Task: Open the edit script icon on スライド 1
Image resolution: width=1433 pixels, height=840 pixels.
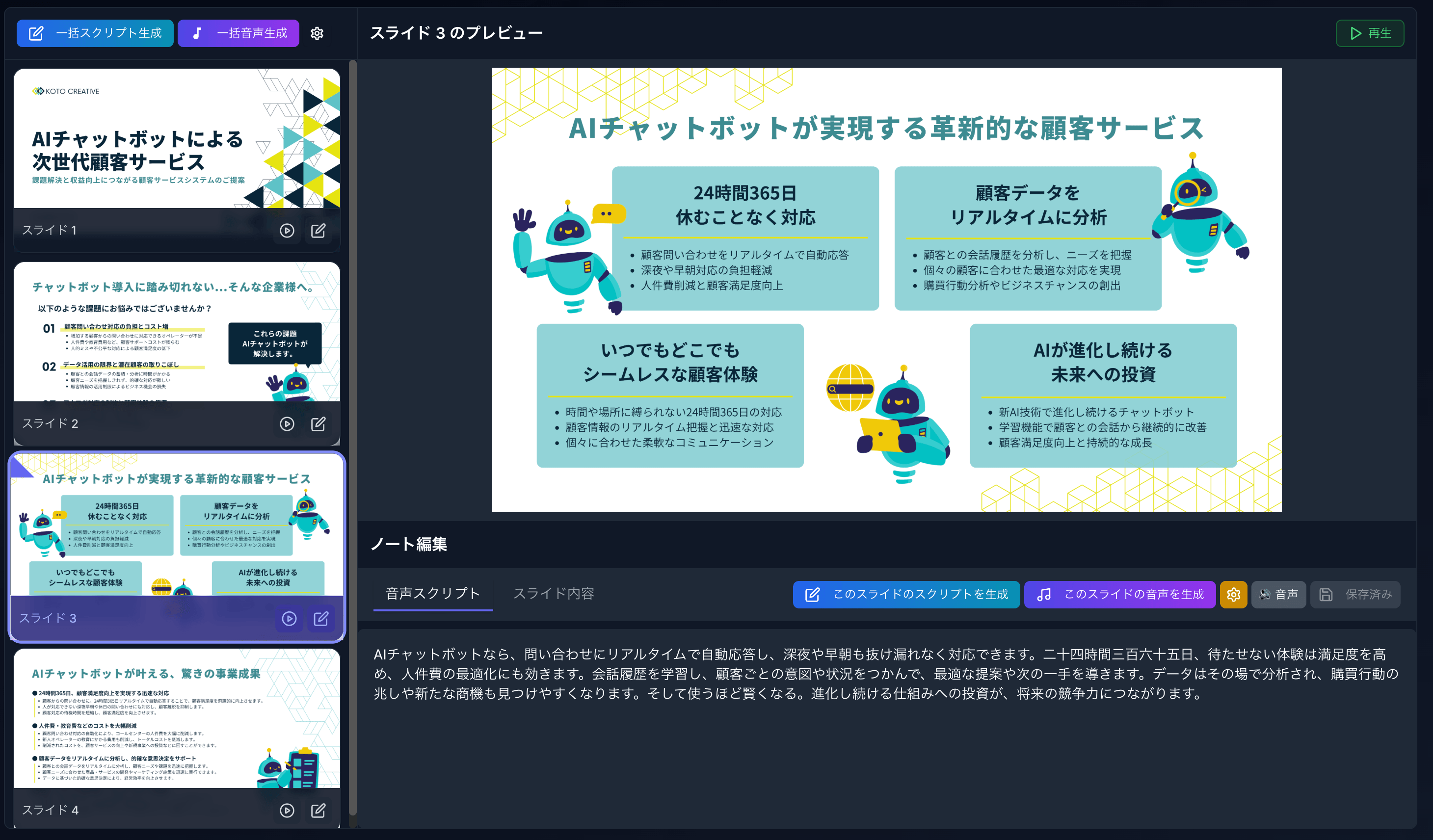Action: [x=318, y=230]
